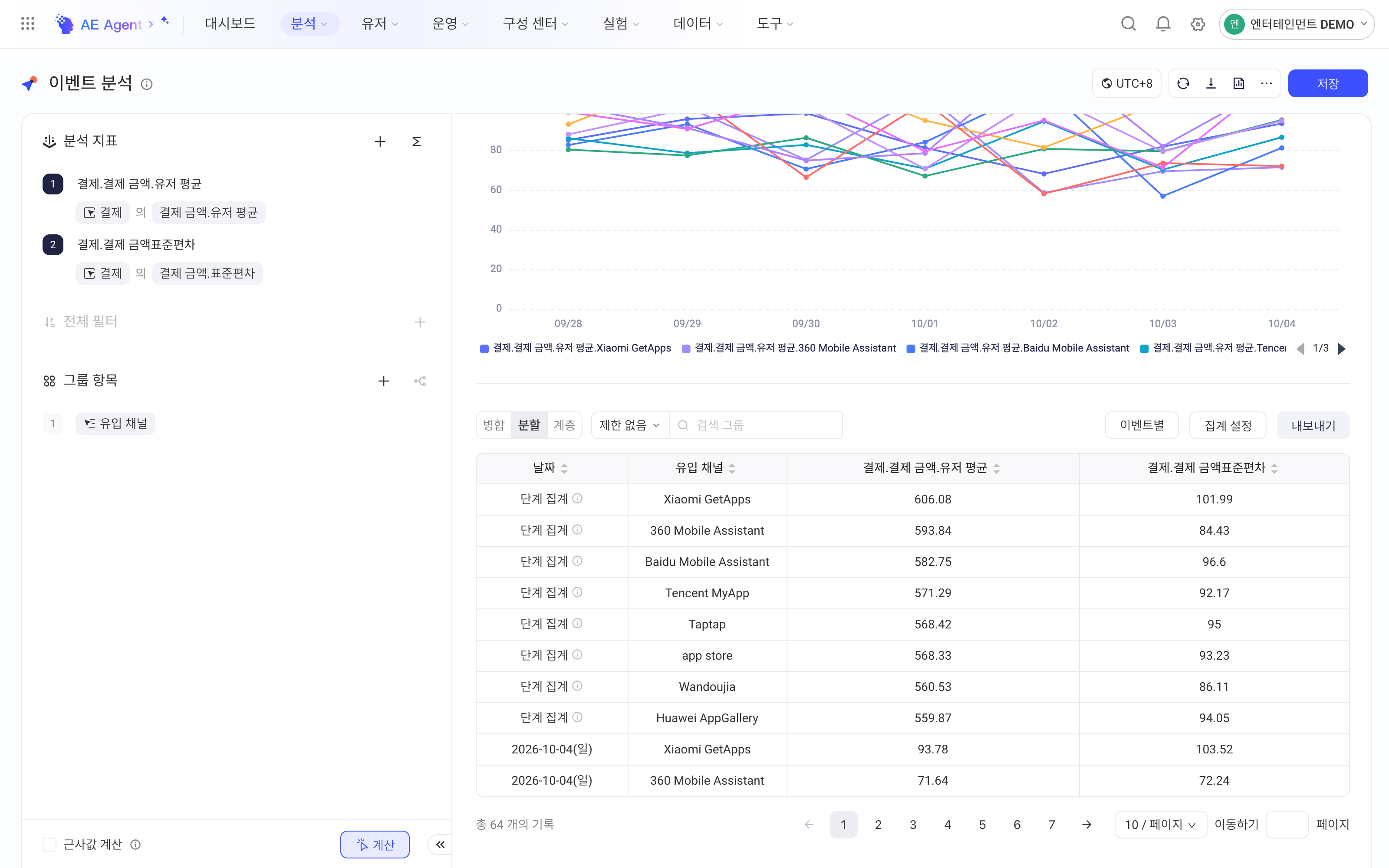Switch table view to 병합
The height and width of the screenshot is (868, 1389).
(x=494, y=425)
